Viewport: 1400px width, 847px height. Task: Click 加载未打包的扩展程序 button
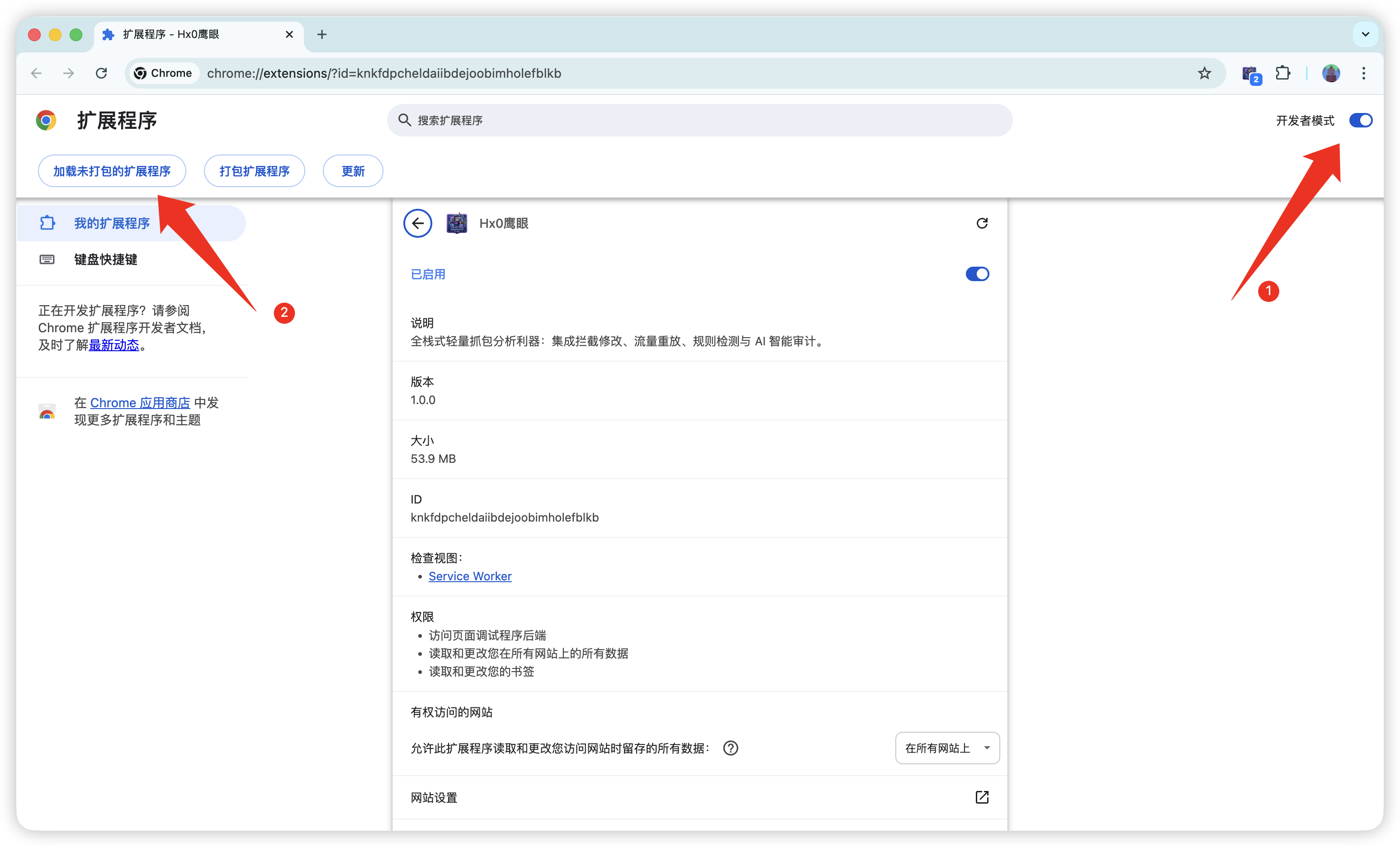(112, 171)
